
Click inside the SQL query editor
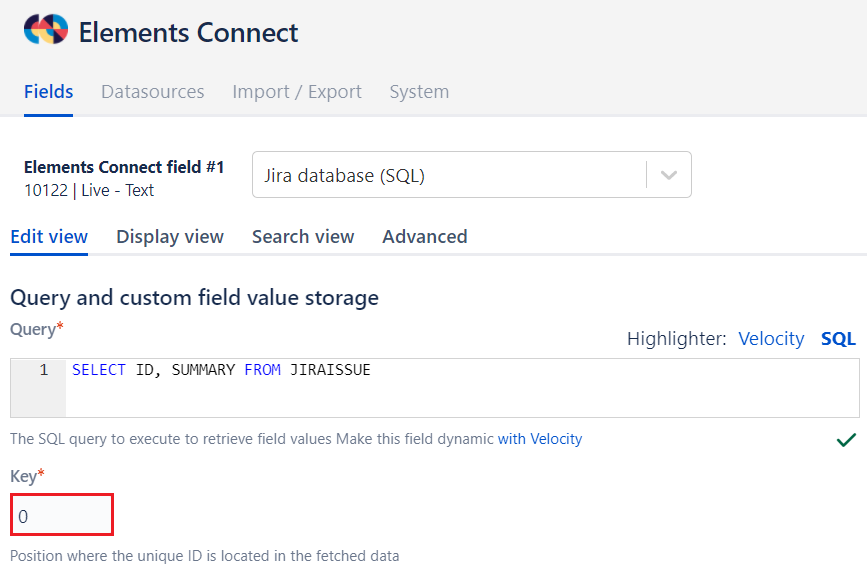460,388
